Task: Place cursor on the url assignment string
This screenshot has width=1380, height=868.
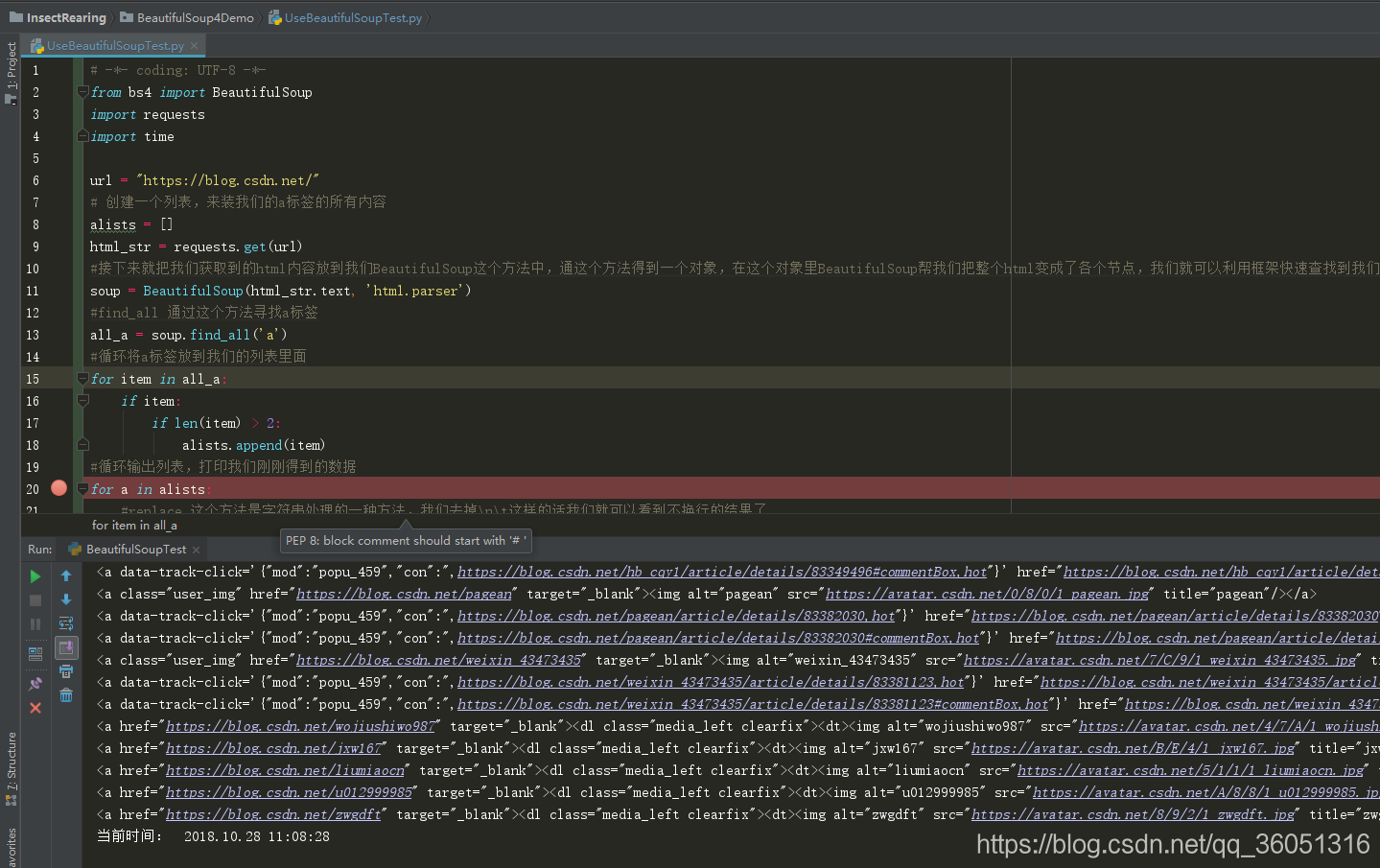Action: tap(227, 180)
